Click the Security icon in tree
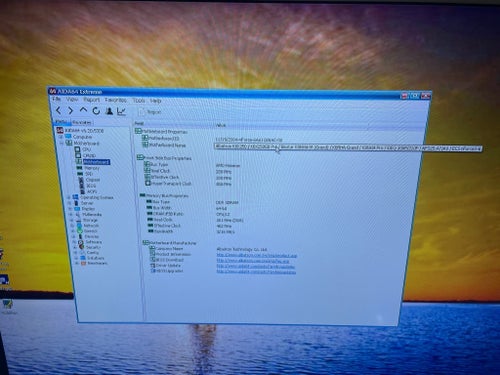The image size is (500, 375). pyautogui.click(x=82, y=247)
